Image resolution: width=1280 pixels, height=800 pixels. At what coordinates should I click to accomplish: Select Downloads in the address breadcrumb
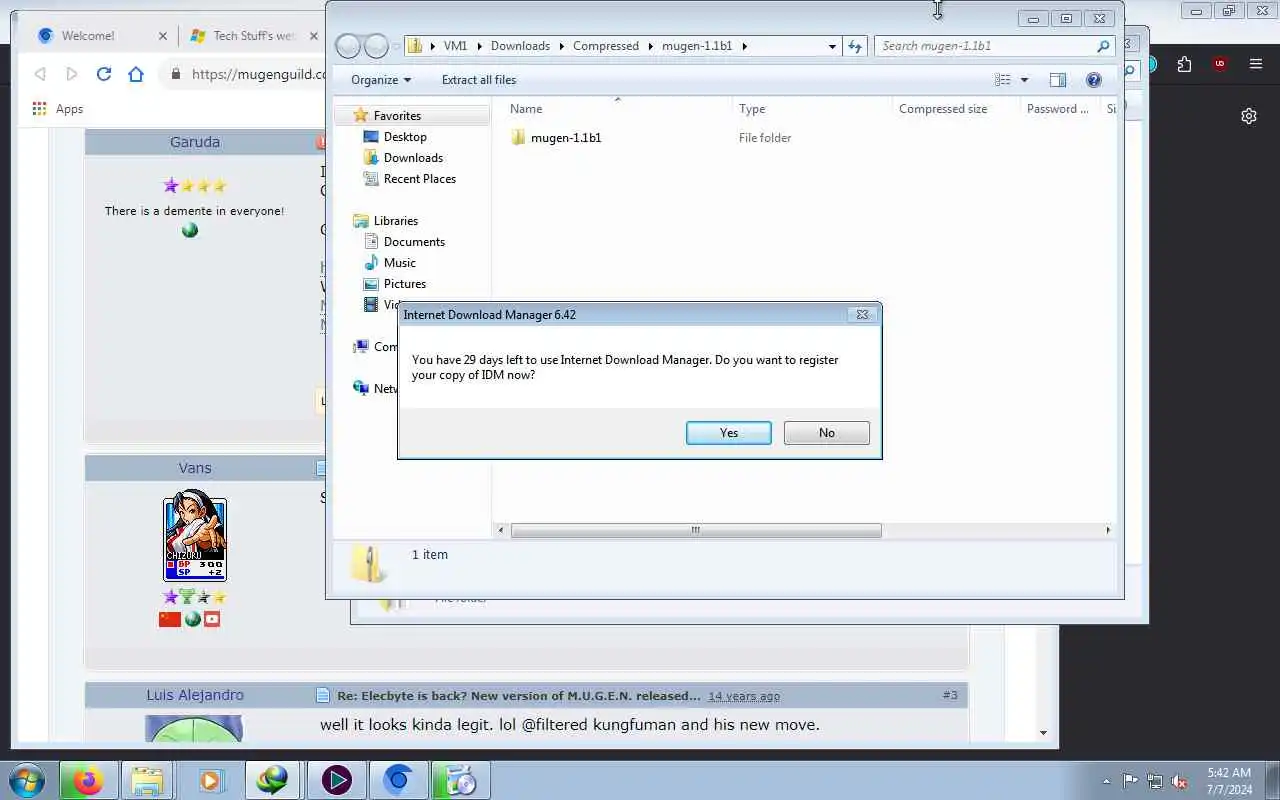coord(520,46)
